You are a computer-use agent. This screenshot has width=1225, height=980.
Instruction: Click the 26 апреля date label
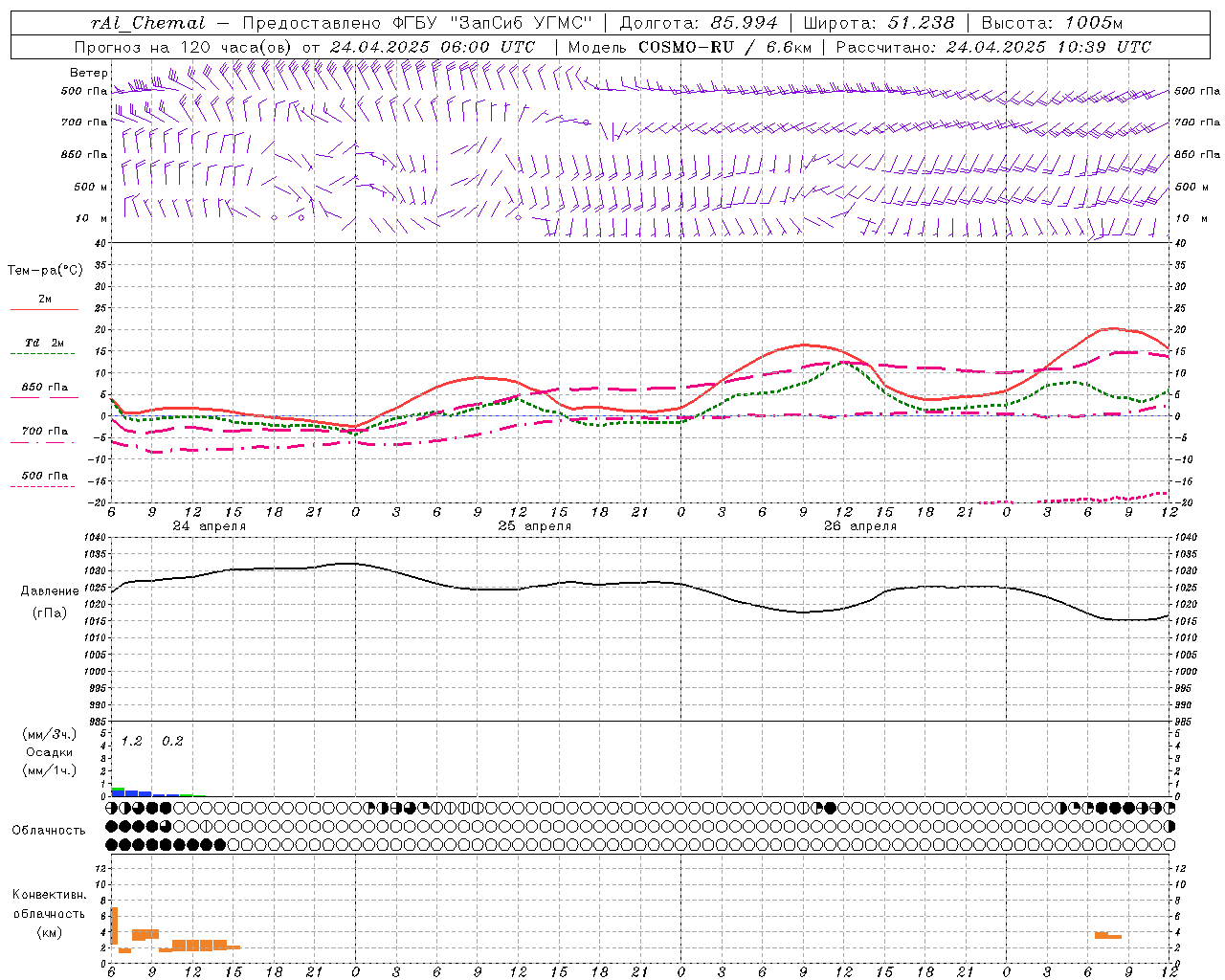click(860, 526)
